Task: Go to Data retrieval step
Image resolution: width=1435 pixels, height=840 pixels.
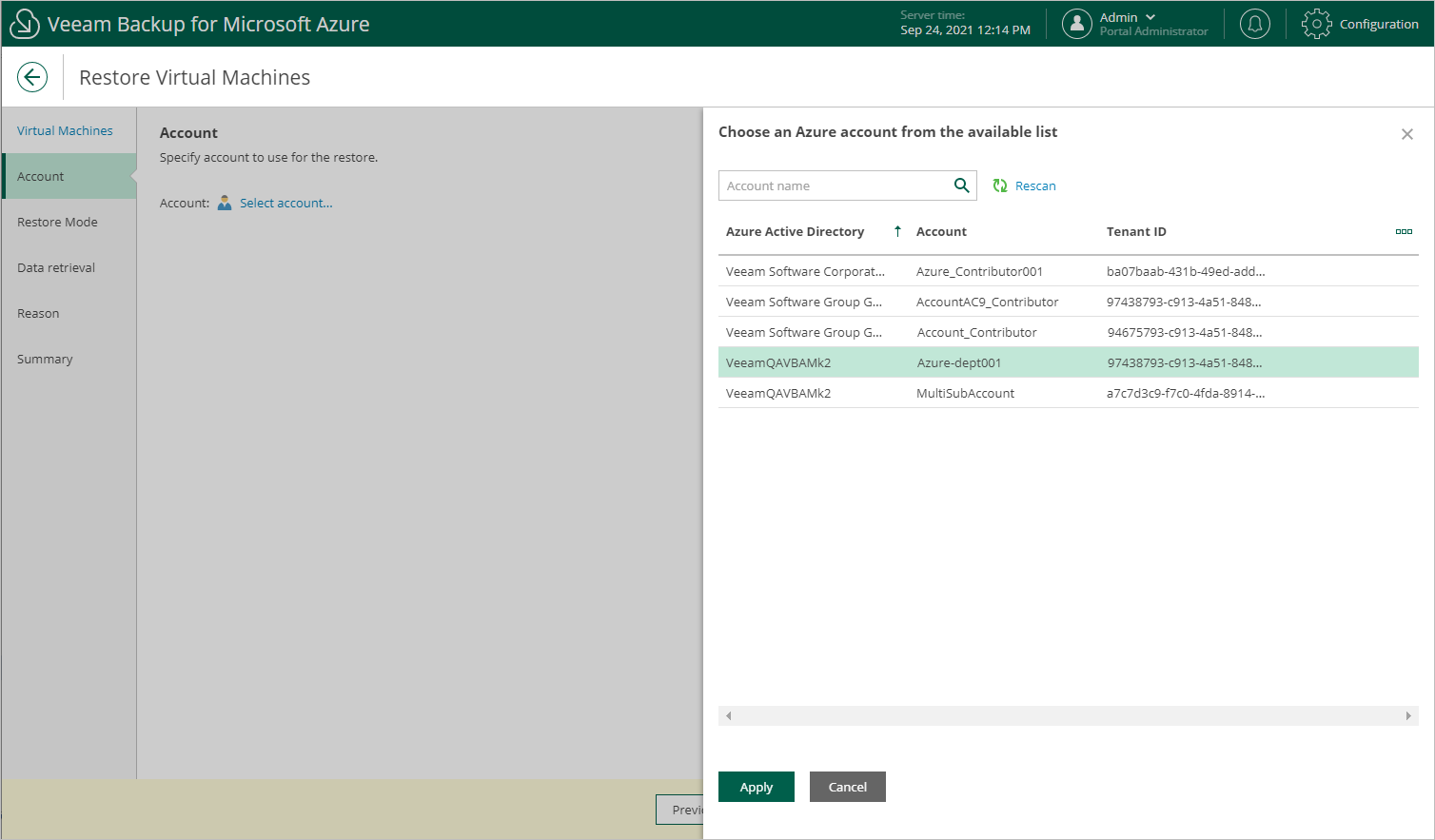Action: tap(69, 267)
